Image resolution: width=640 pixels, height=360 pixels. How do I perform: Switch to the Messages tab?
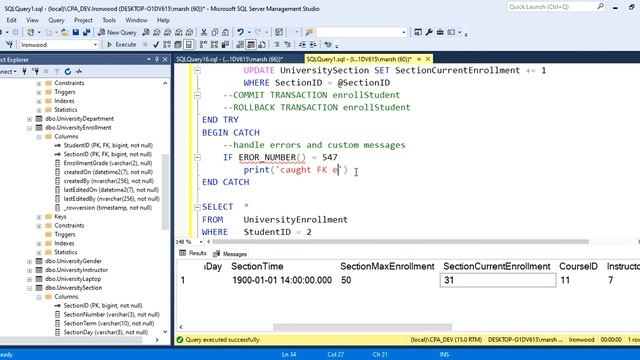[231, 254]
